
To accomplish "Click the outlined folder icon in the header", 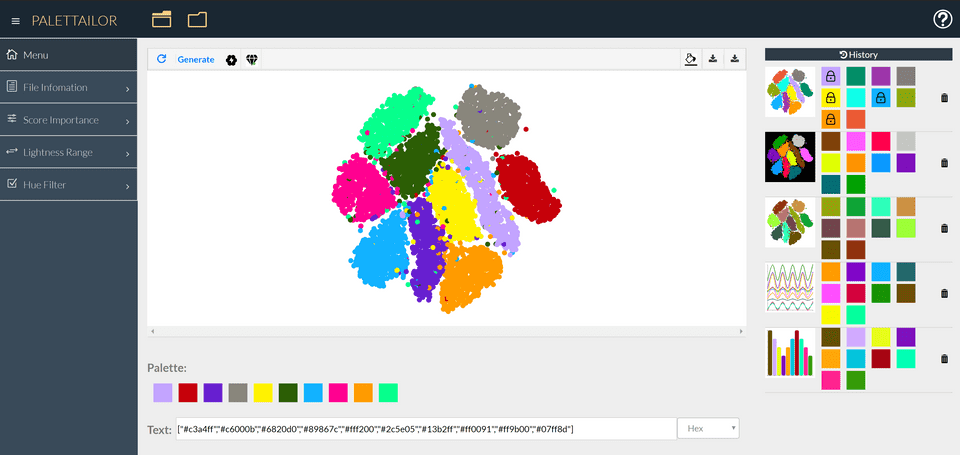I will point(197,19).
